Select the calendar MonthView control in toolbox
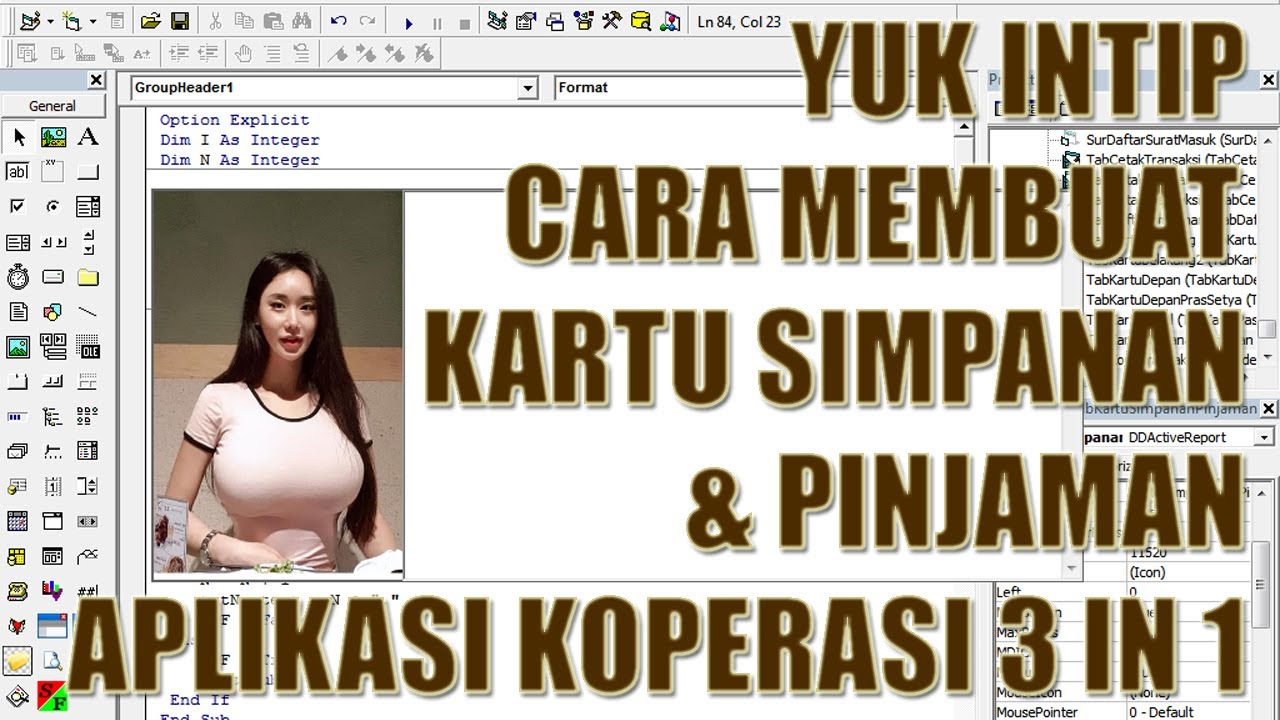Screen dimensions: 1280x720 click(18, 520)
